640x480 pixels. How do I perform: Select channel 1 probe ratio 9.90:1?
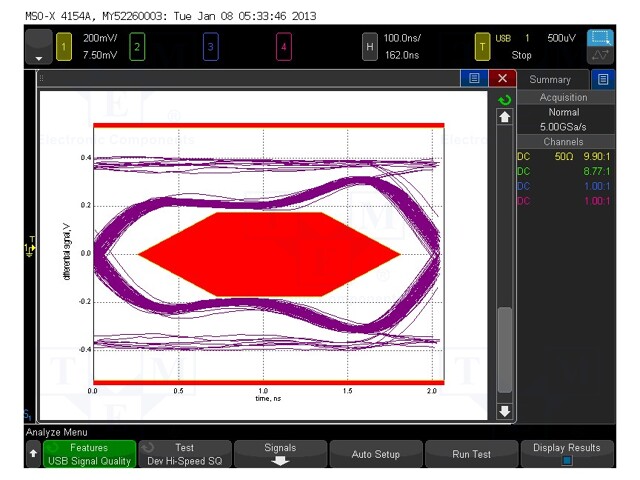[596, 156]
